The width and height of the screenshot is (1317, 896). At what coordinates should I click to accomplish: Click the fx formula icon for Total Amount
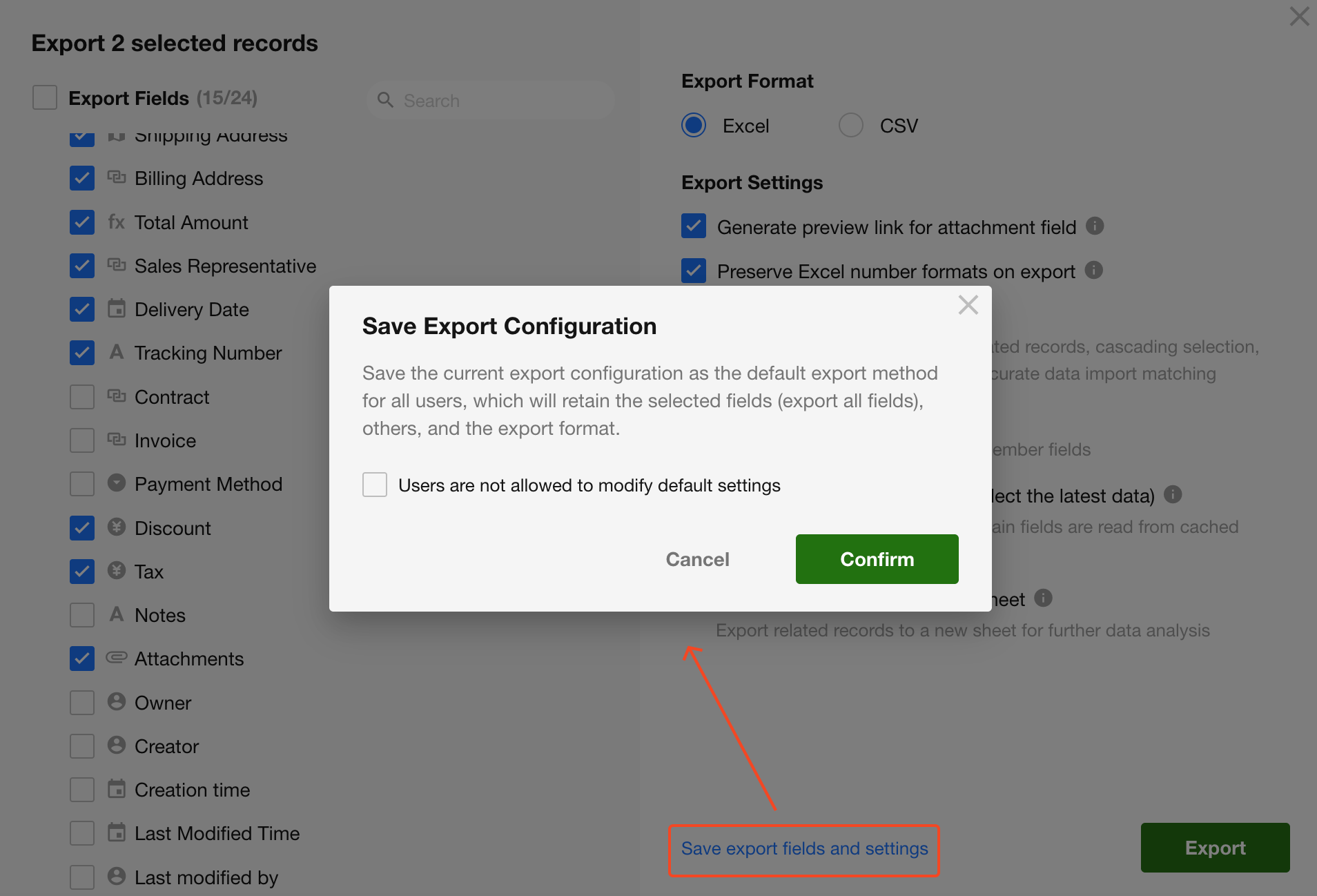117,222
